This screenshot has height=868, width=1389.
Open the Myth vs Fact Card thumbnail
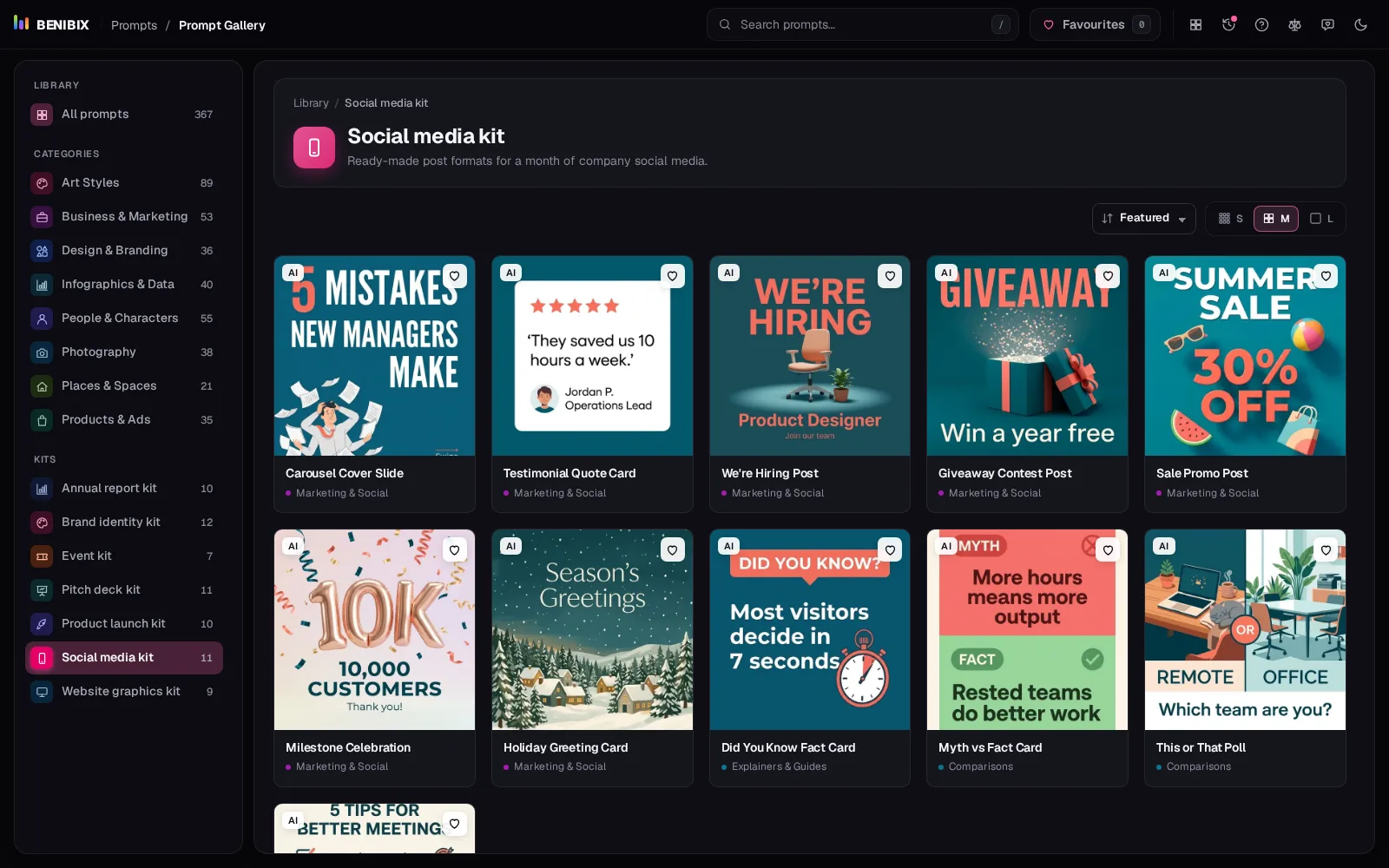(1027, 630)
